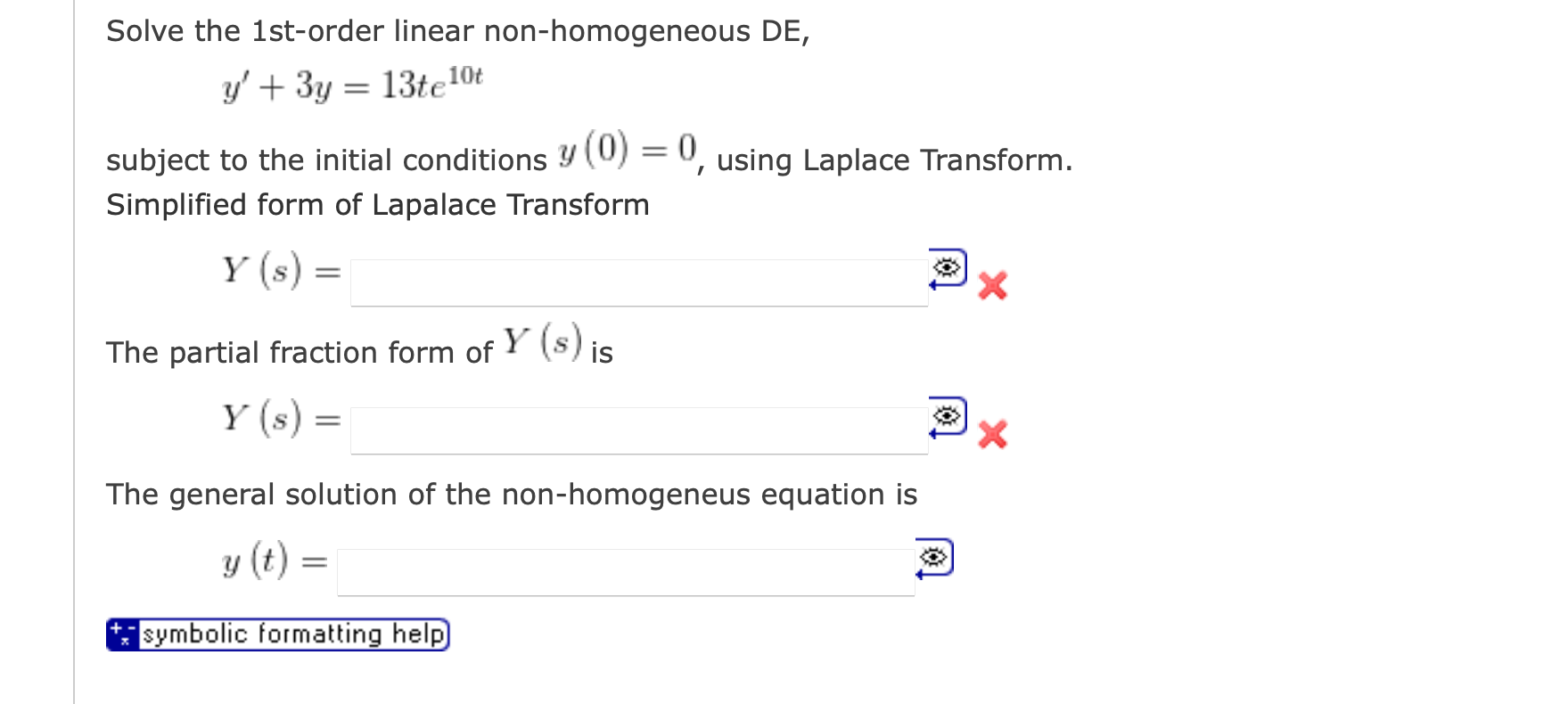Click the 'Simplified form of Lapalace Transform' text
Image resolution: width=1568 pixels, height=704 pixels.
coord(377,205)
